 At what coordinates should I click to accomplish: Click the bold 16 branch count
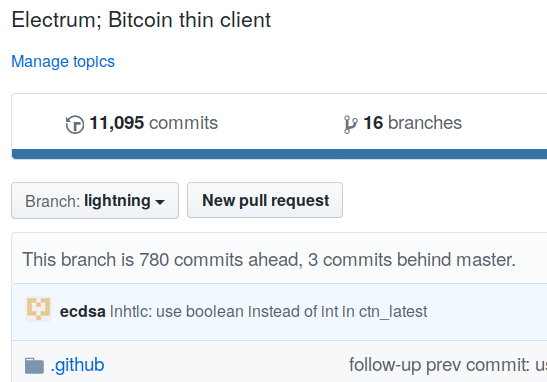click(x=373, y=123)
